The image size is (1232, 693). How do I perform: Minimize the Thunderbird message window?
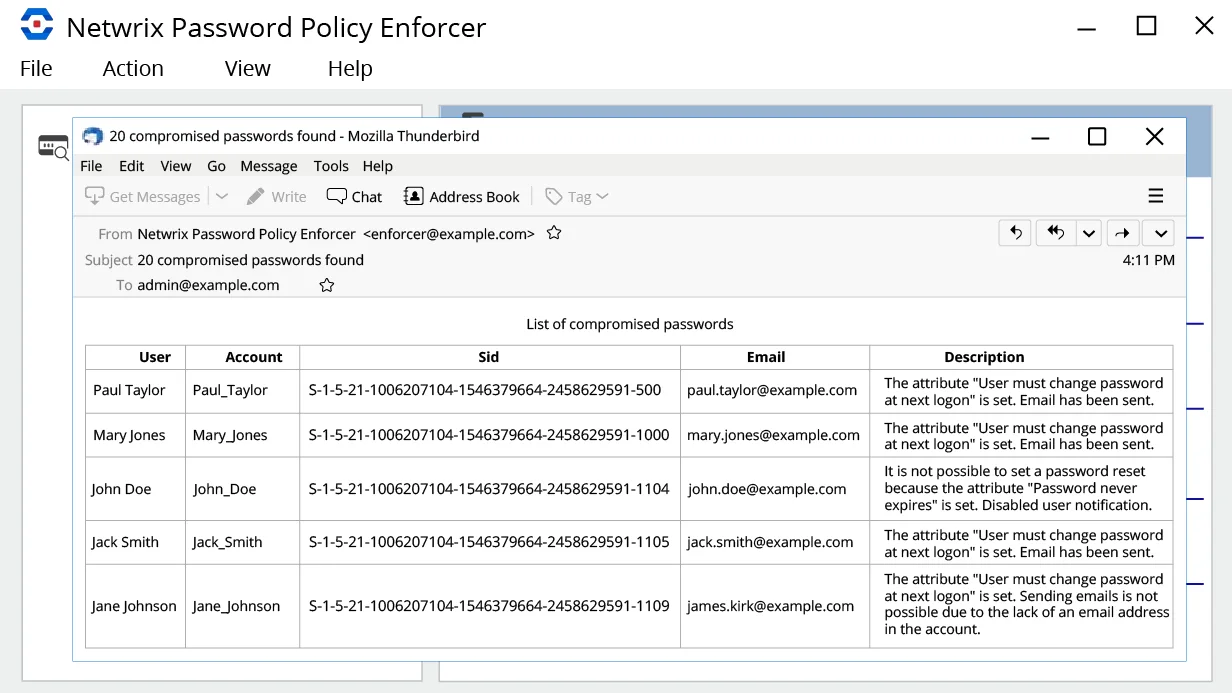1041,137
